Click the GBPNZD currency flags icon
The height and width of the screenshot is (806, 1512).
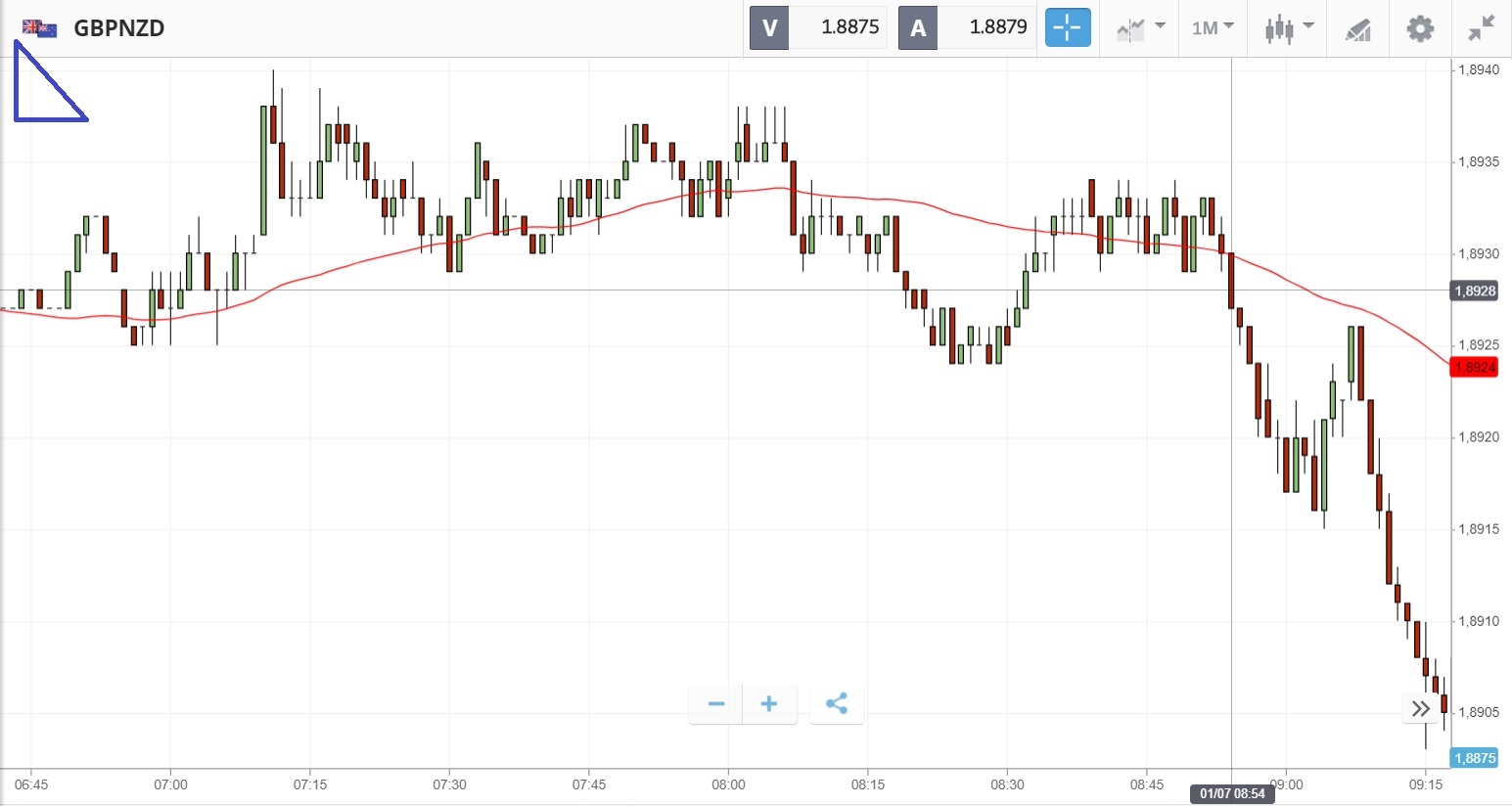(x=39, y=27)
